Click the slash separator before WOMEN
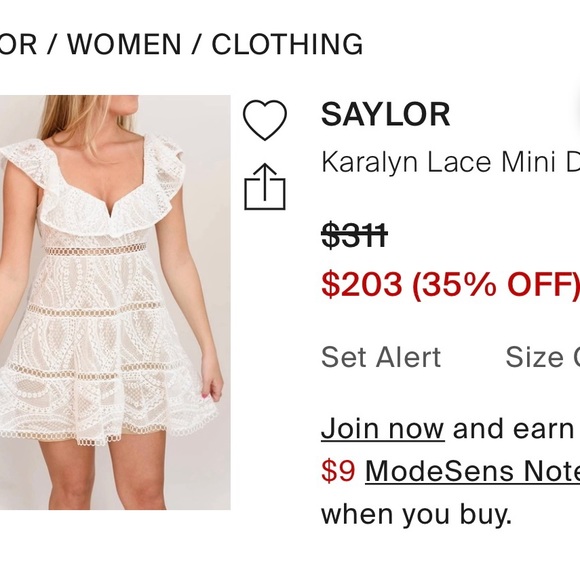Viewport: 580px width, 580px height. (52, 44)
